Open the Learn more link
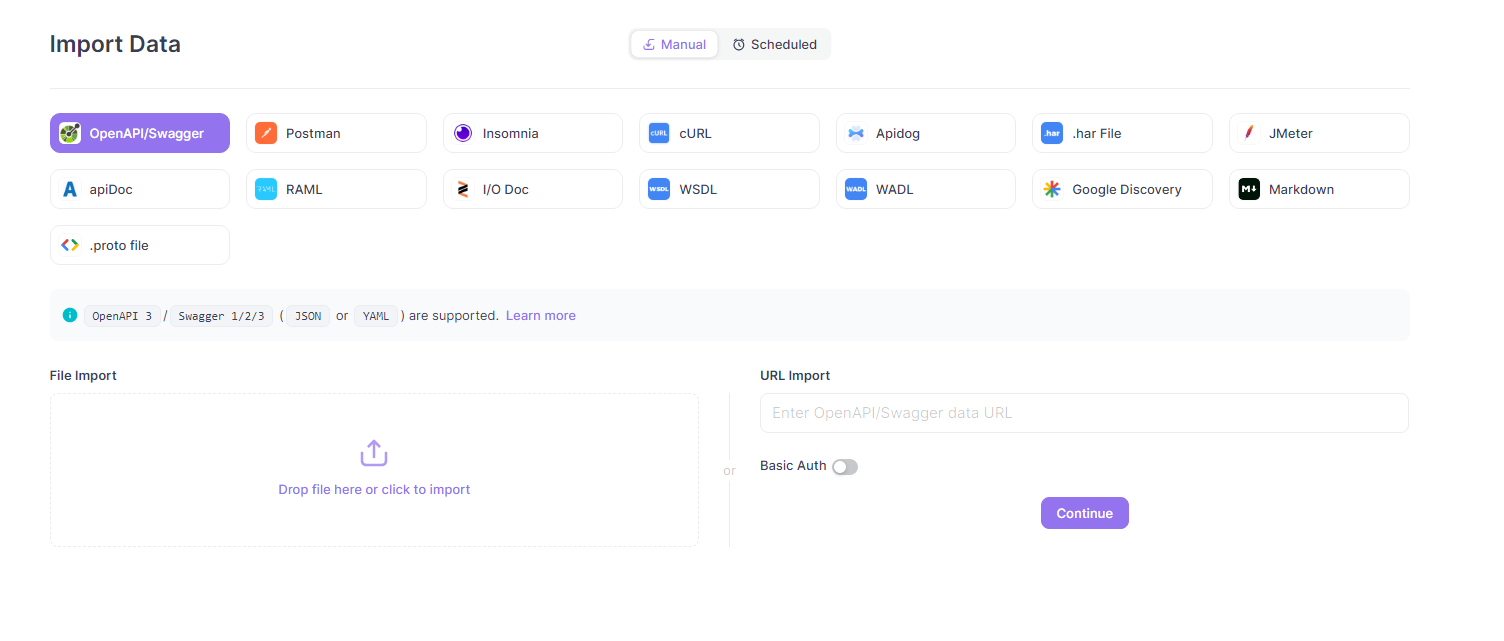Image resolution: width=1504 pixels, height=641 pixels. (x=541, y=315)
